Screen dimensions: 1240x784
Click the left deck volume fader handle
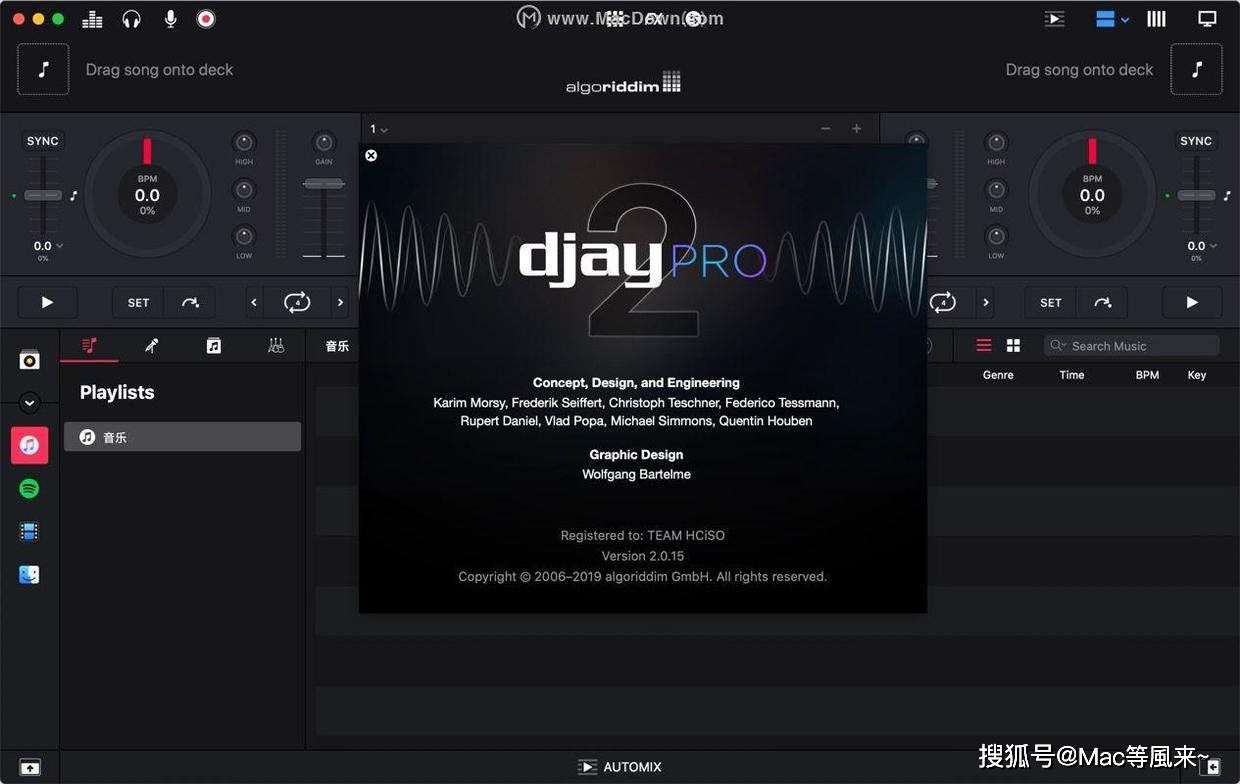click(x=323, y=184)
